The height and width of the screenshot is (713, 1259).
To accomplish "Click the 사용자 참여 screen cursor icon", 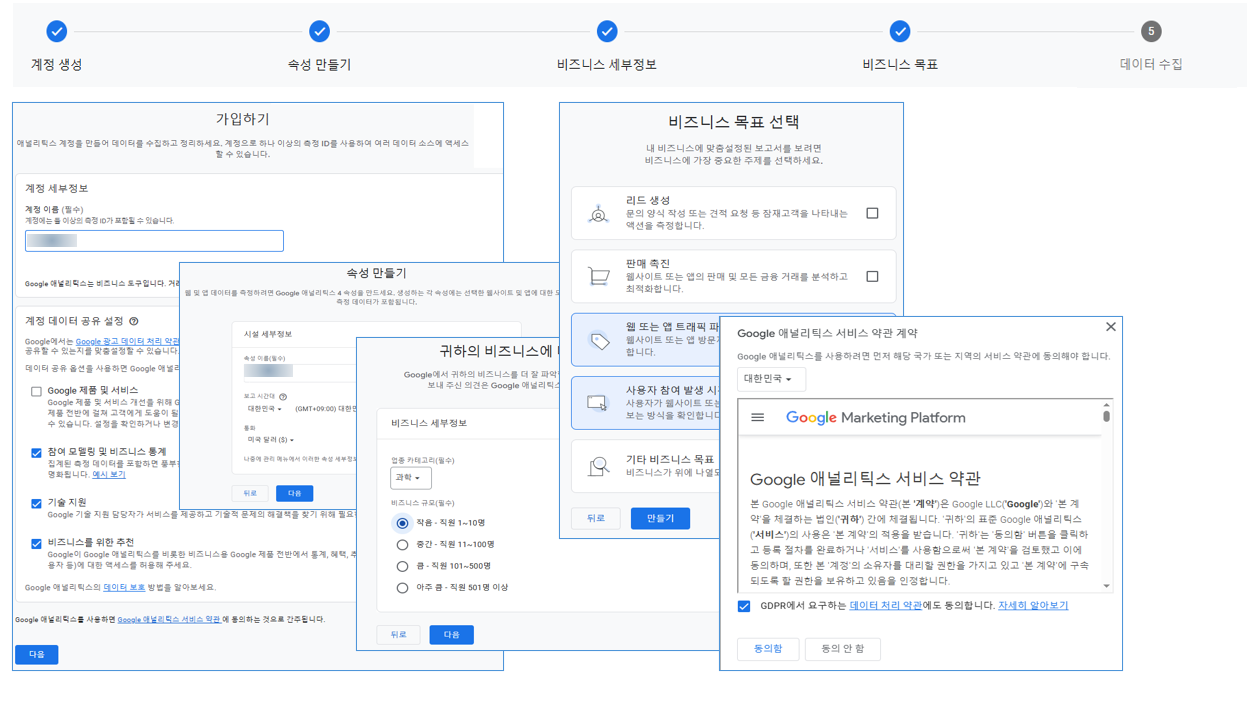I will click(597, 403).
